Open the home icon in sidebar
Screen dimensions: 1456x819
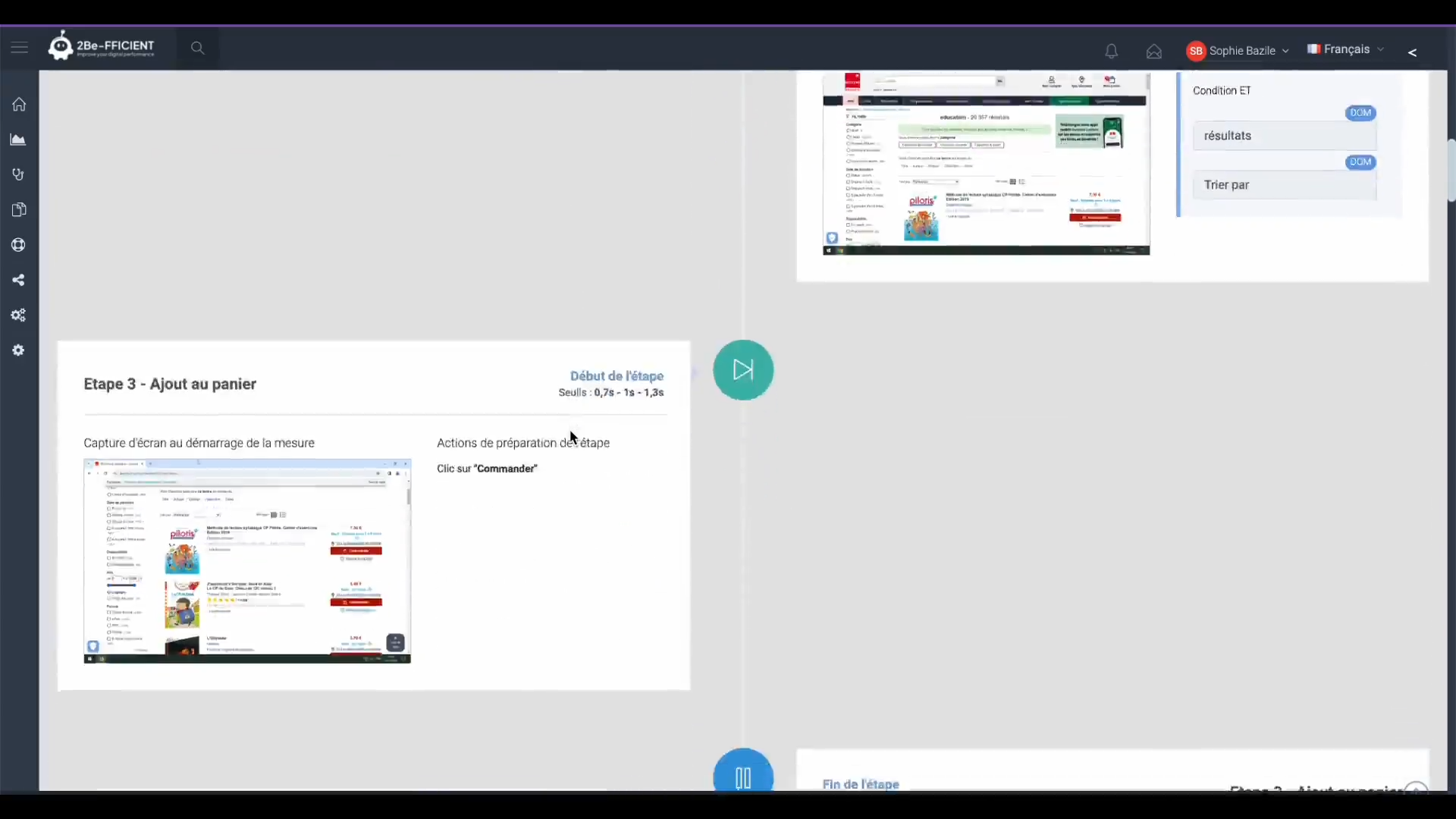(x=19, y=105)
